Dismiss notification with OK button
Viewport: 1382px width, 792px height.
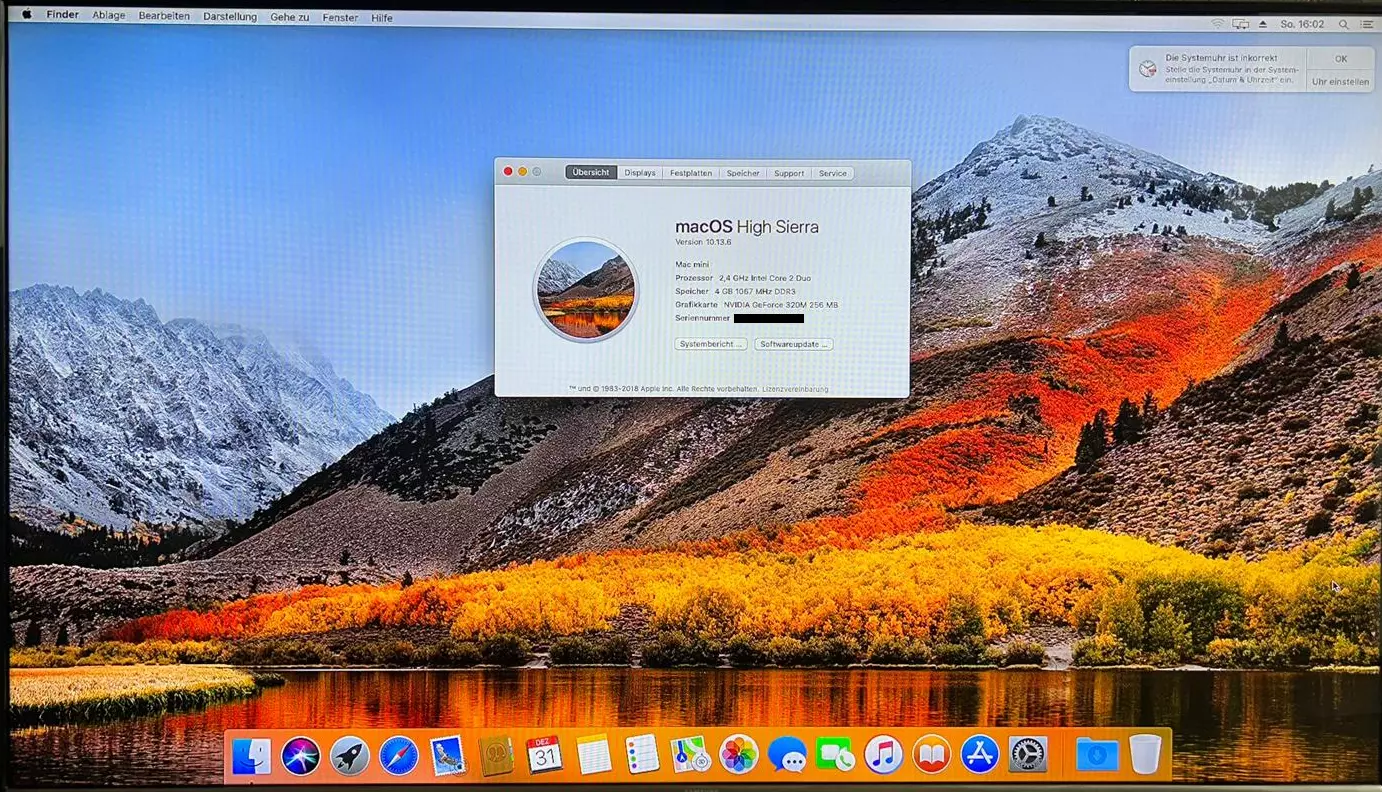[1341, 59]
